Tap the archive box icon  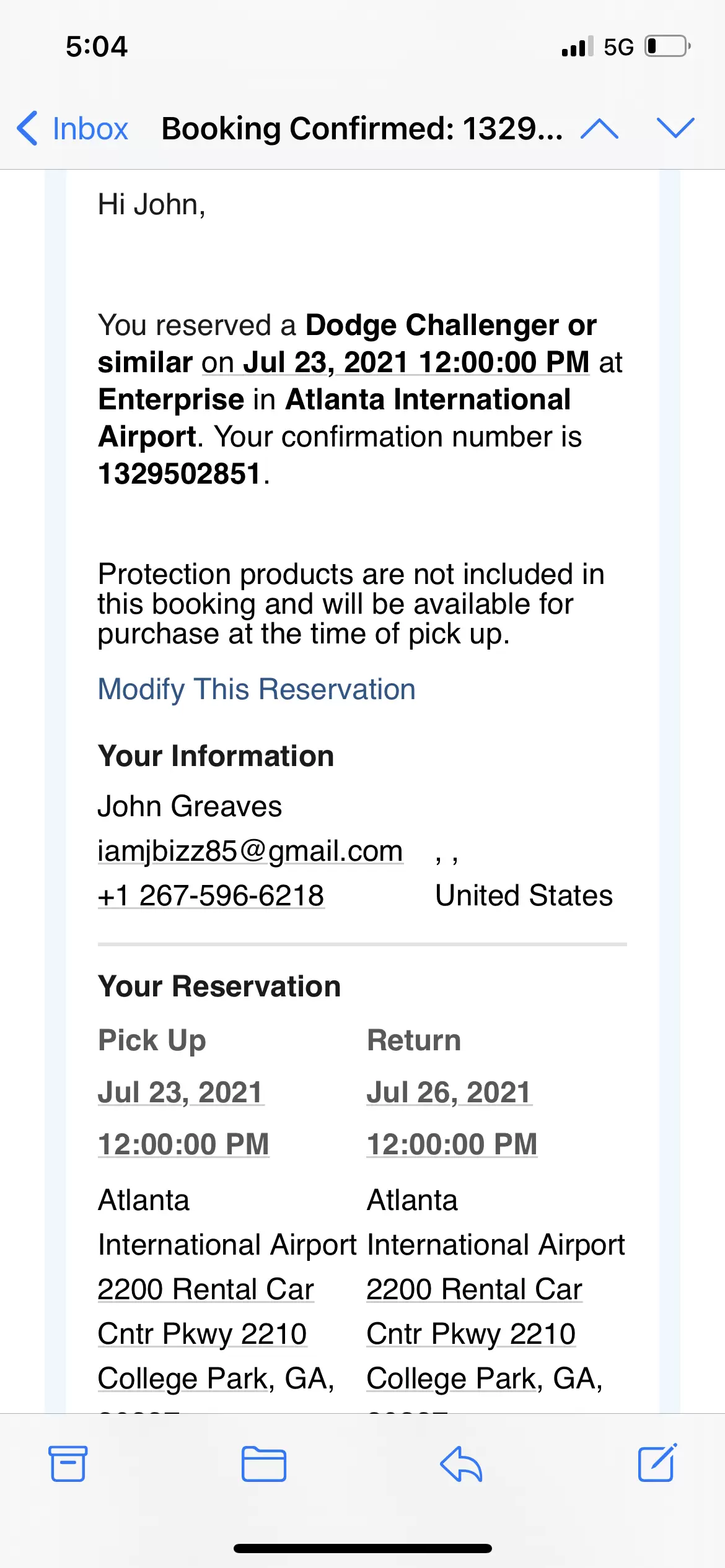coord(68,1464)
